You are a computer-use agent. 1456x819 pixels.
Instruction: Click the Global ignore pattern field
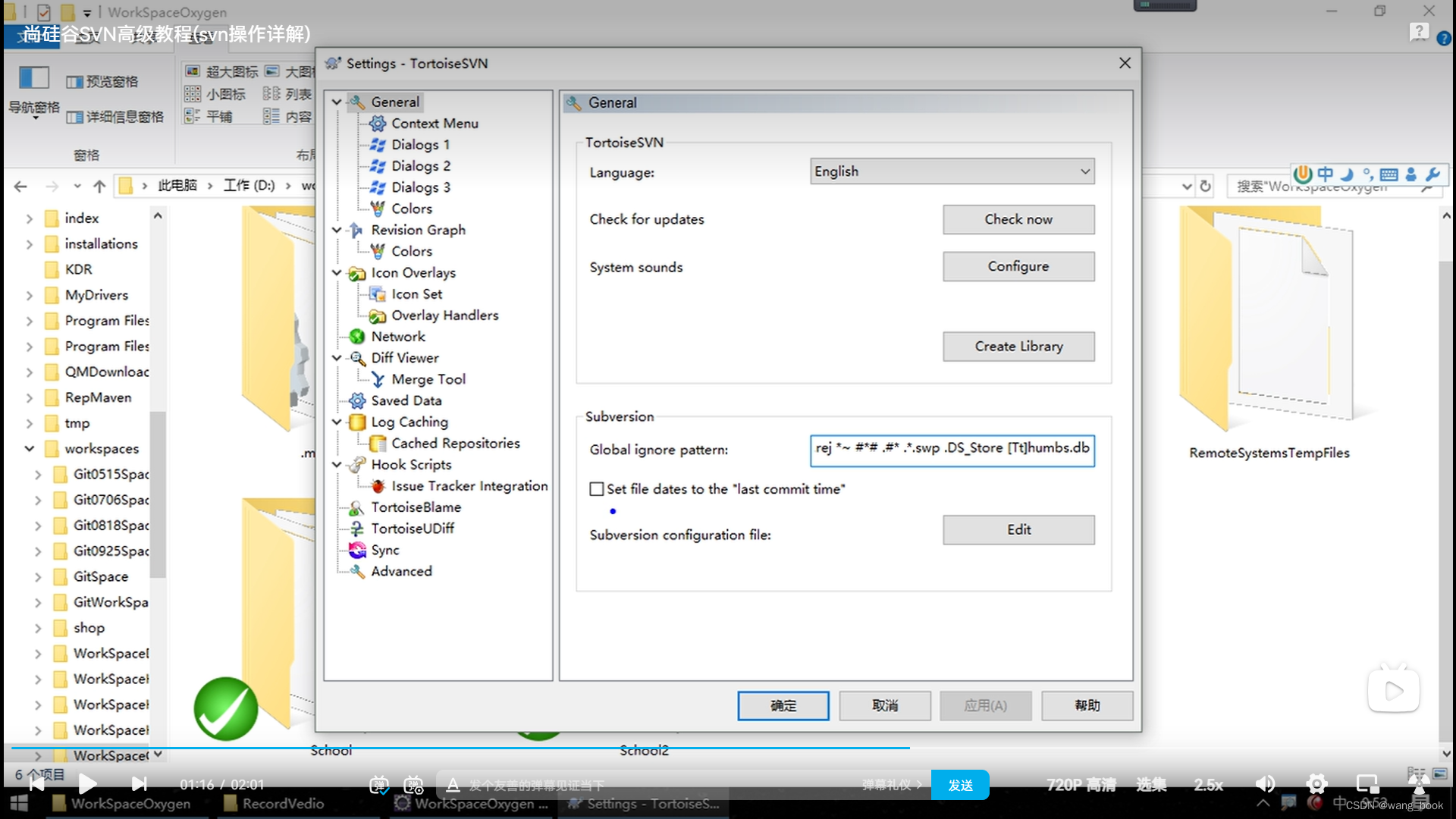point(952,450)
